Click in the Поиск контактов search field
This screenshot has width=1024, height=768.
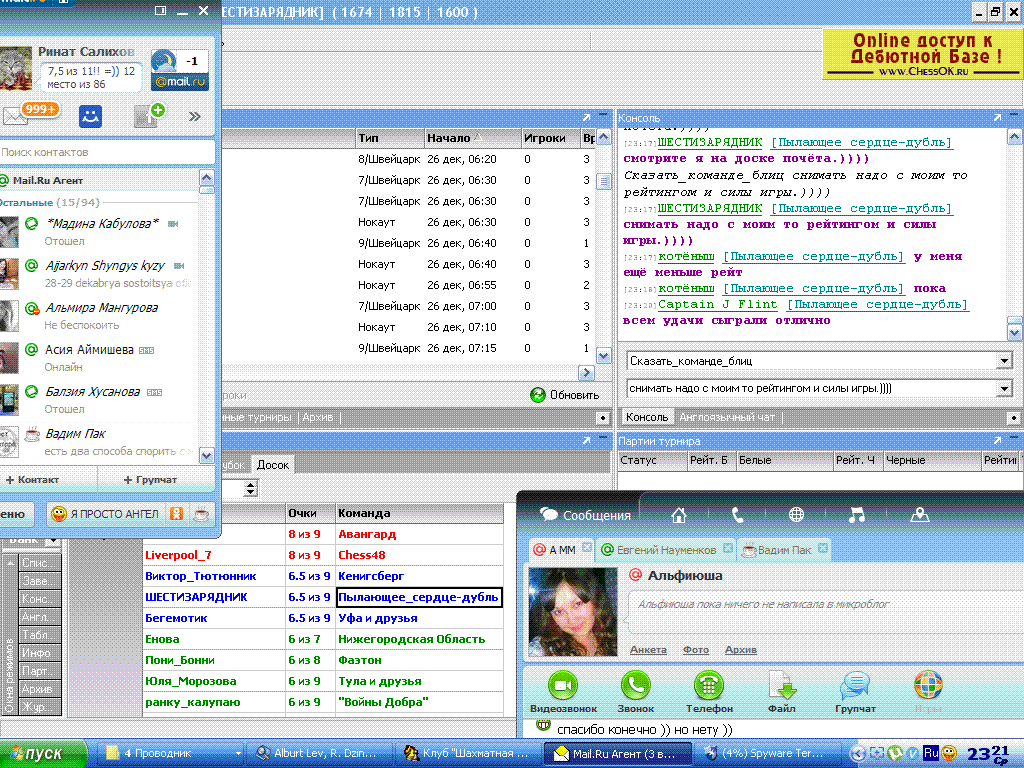pos(106,152)
